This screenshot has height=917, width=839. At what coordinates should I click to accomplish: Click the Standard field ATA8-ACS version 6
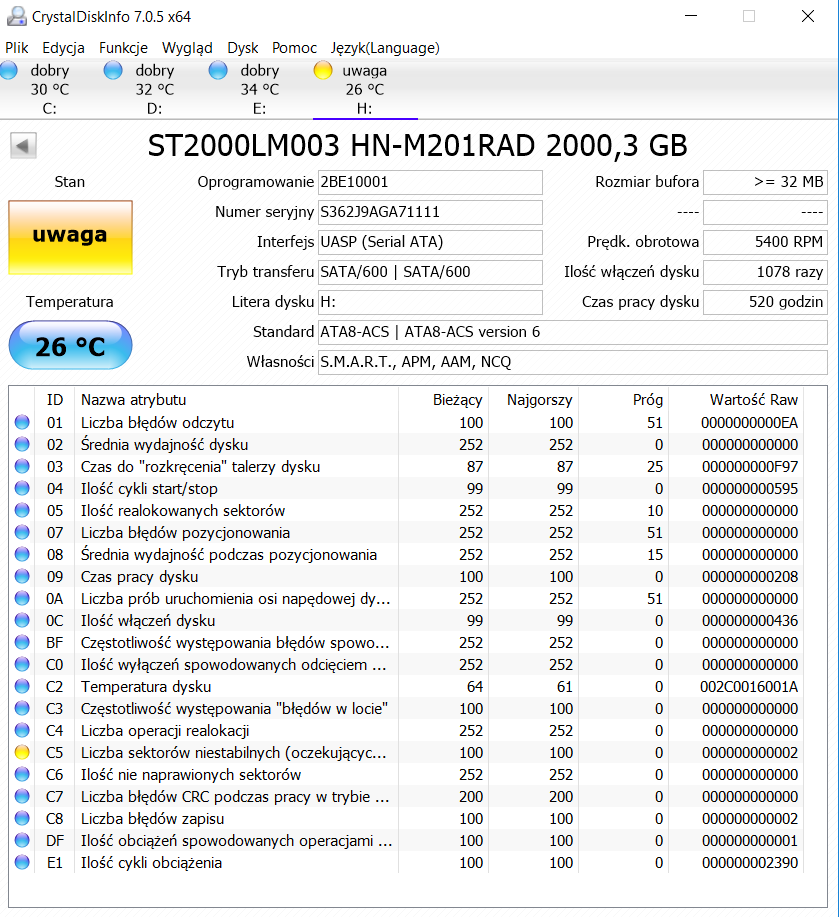click(x=573, y=332)
